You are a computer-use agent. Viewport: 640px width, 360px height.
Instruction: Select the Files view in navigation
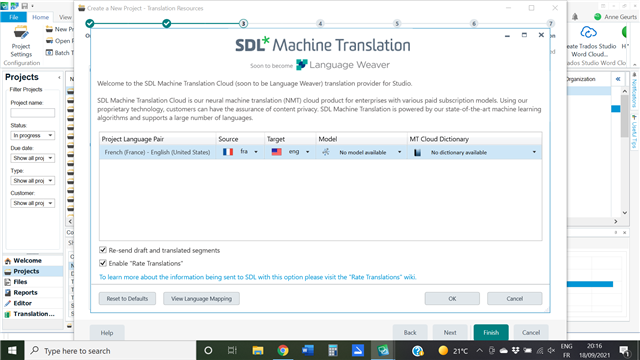[33, 282]
